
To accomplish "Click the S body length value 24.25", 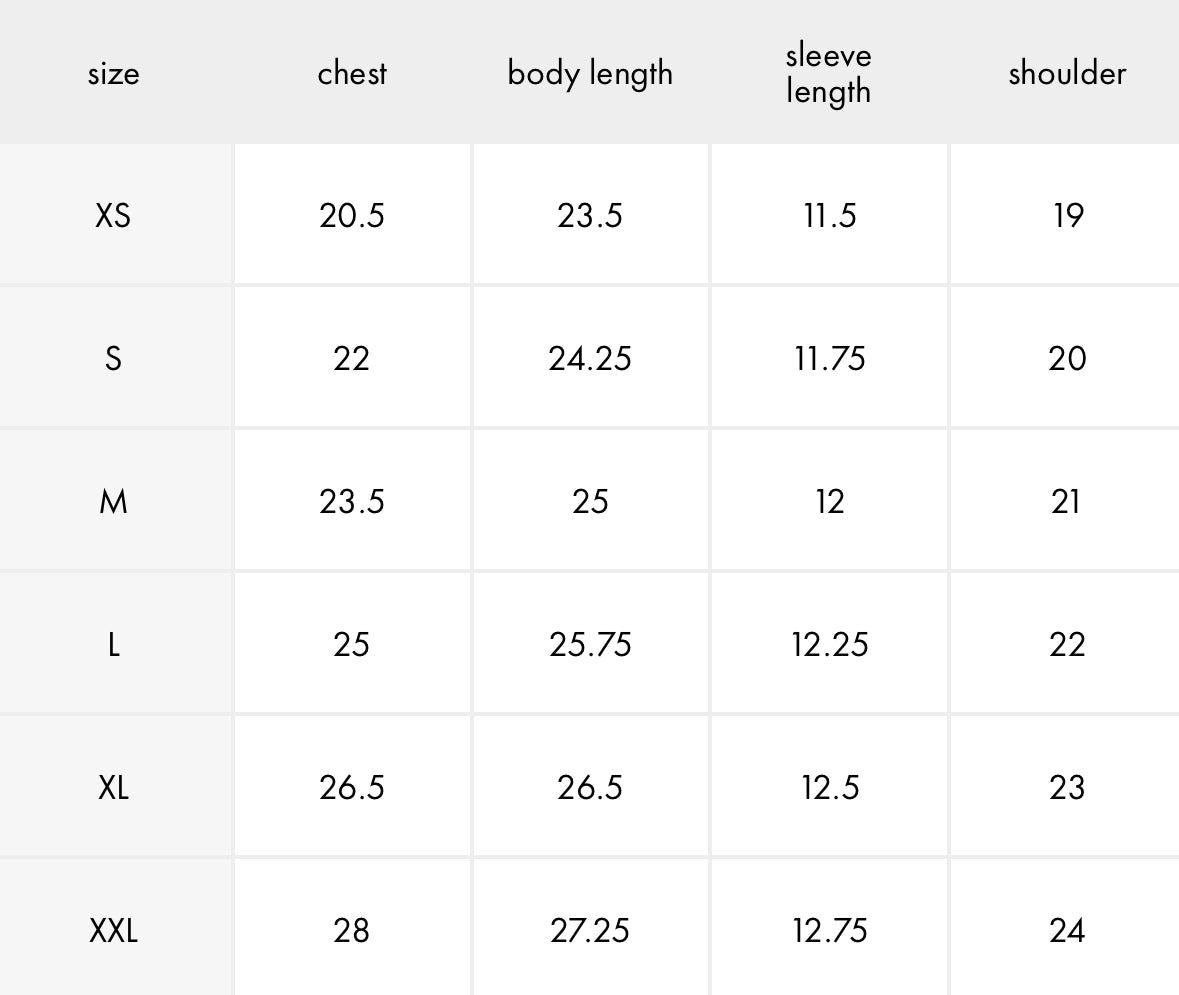I will coord(590,358).
